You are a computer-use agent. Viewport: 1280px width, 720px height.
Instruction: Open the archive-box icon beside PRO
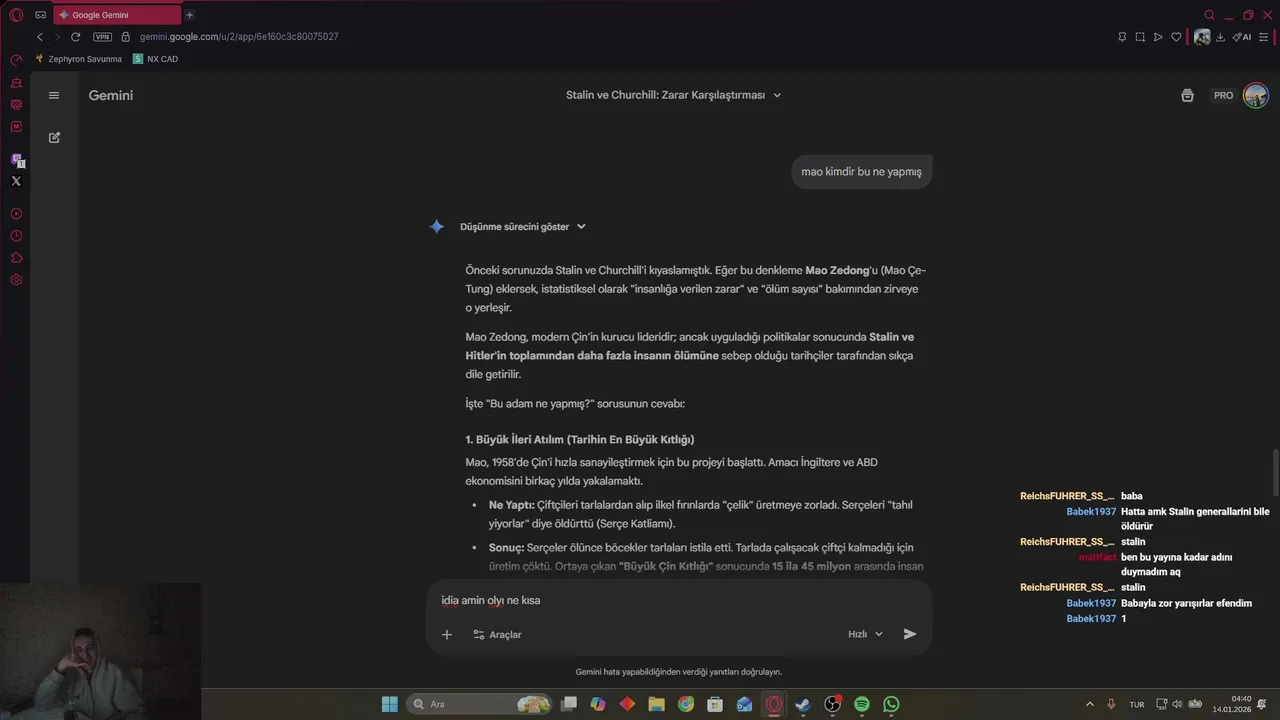1187,95
